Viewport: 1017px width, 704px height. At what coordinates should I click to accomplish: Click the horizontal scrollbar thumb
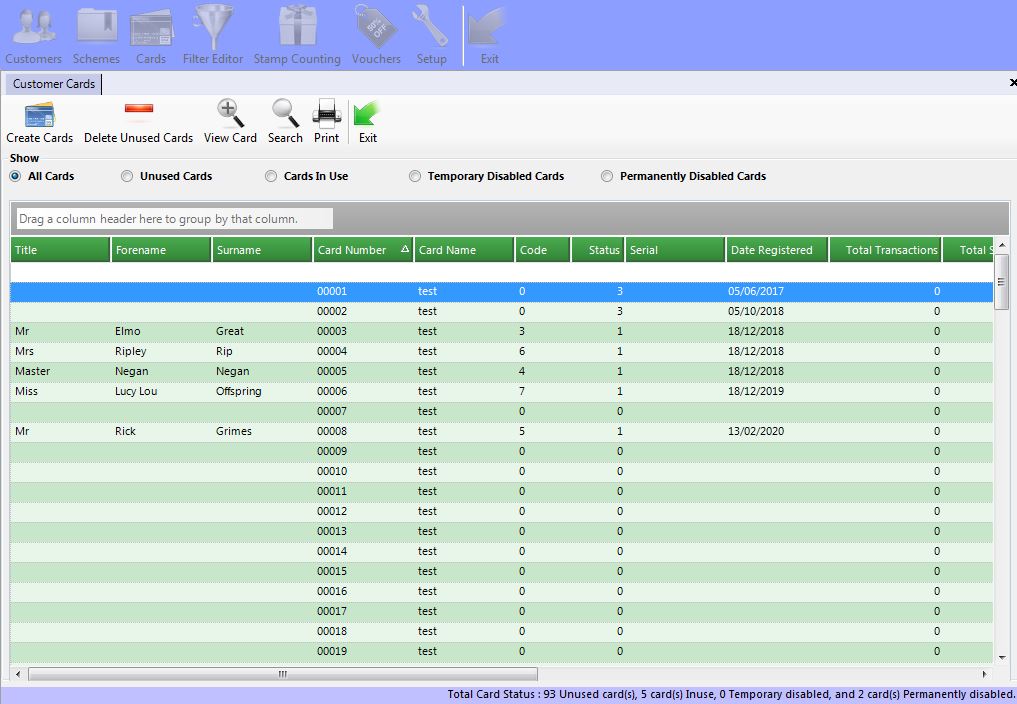[283, 674]
